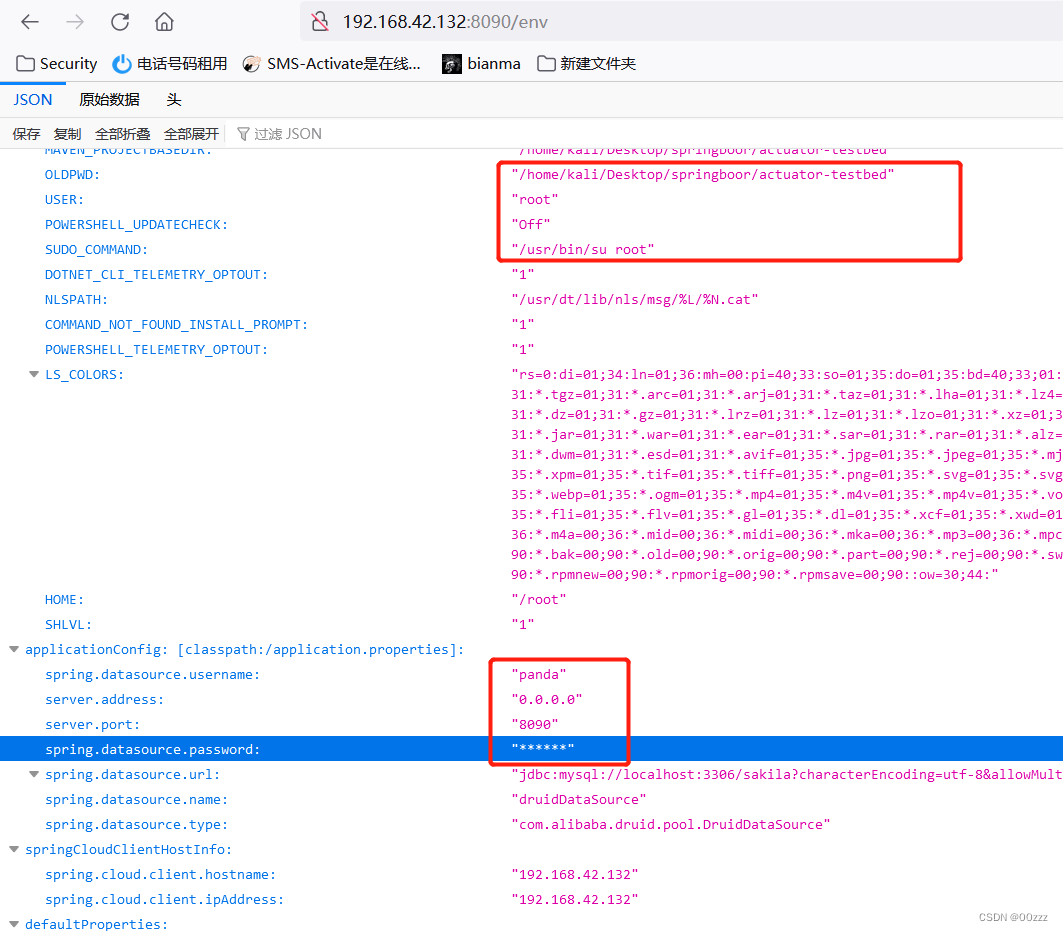Click the 复制 button

click(x=67, y=134)
